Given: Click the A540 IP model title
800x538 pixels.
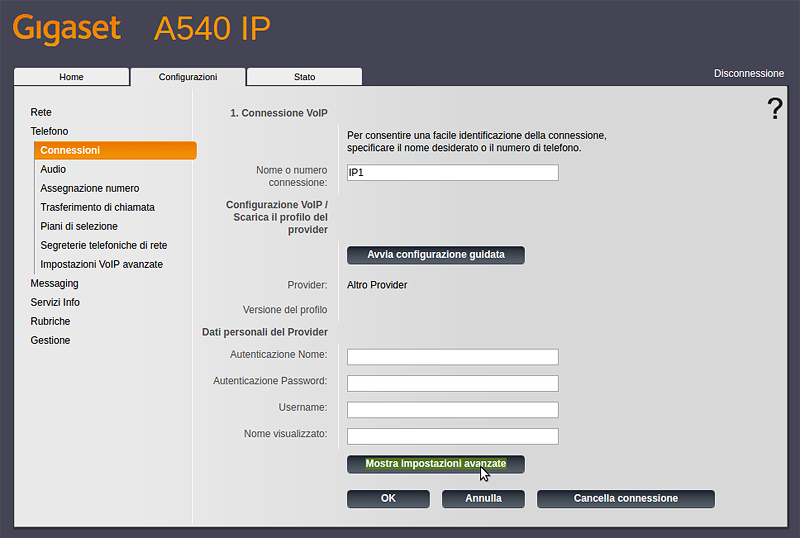Looking at the screenshot, I should [x=212, y=29].
